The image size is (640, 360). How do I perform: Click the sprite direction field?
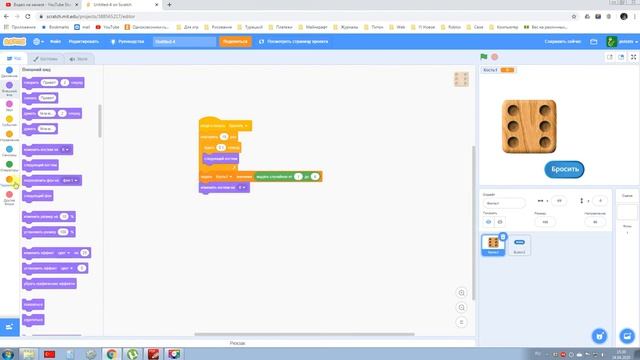pyautogui.click(x=595, y=222)
